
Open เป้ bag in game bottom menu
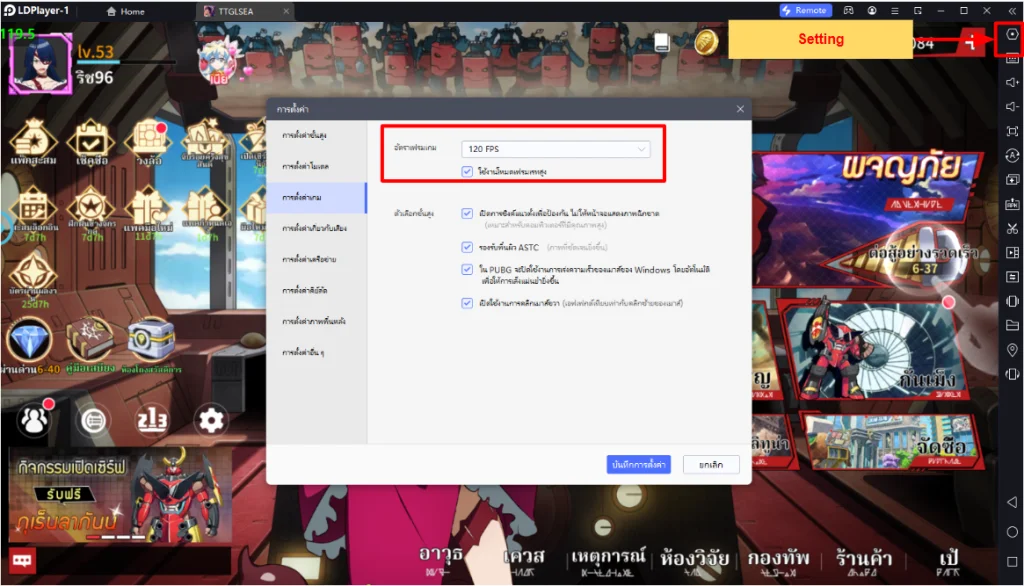pyautogui.click(x=948, y=561)
